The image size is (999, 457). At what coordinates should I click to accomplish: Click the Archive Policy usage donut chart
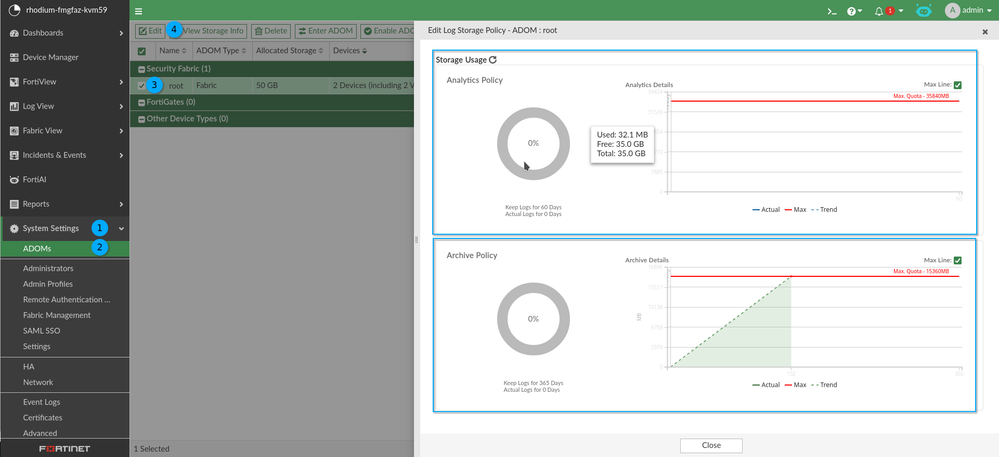click(x=533, y=318)
